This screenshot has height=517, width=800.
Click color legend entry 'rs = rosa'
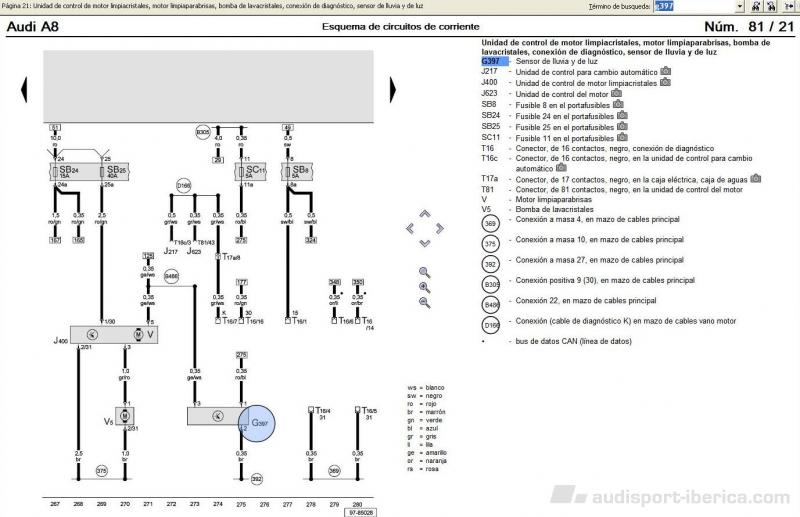[422, 469]
